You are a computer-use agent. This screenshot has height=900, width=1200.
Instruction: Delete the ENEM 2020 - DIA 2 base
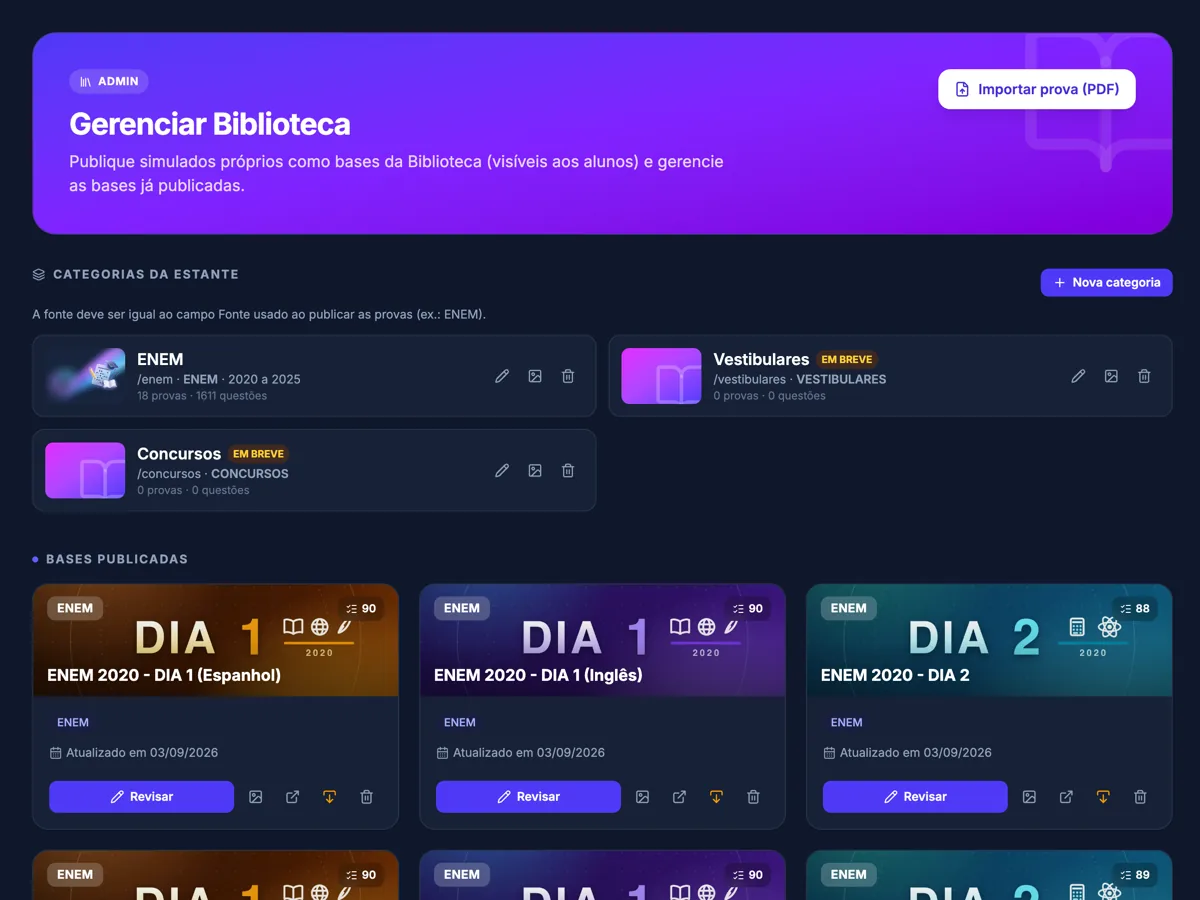(x=1141, y=797)
